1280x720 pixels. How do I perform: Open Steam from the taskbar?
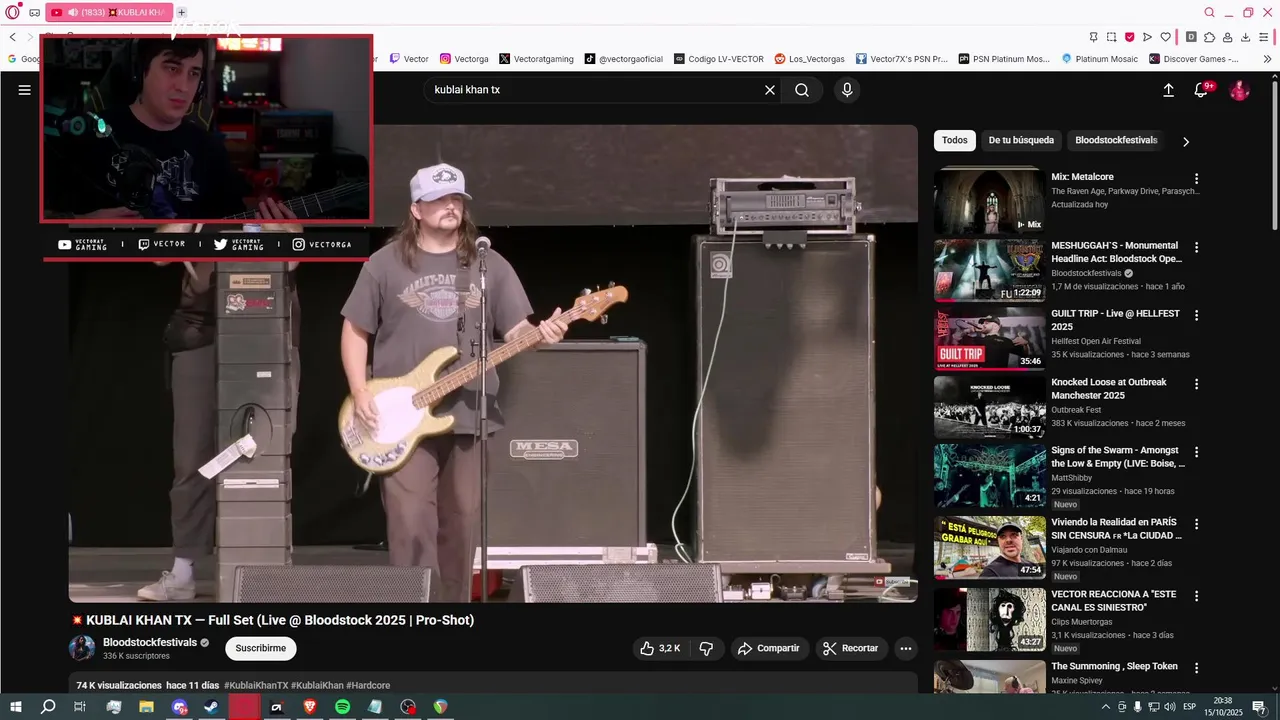[x=211, y=707]
